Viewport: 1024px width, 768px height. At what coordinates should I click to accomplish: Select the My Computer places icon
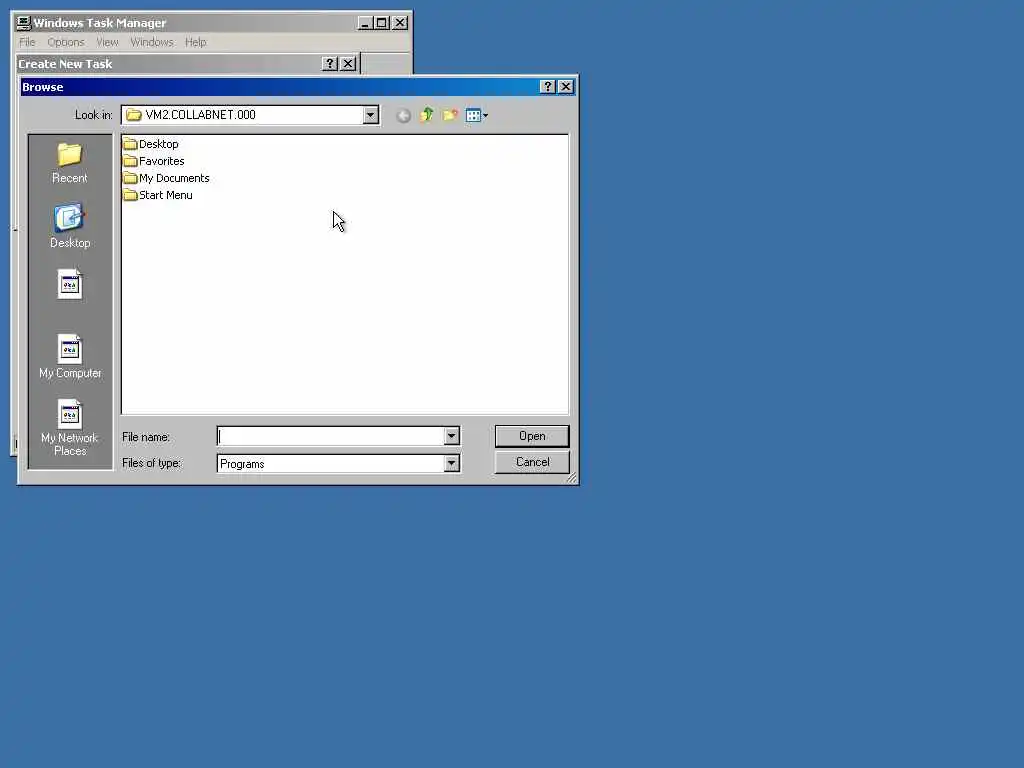pyautogui.click(x=70, y=356)
